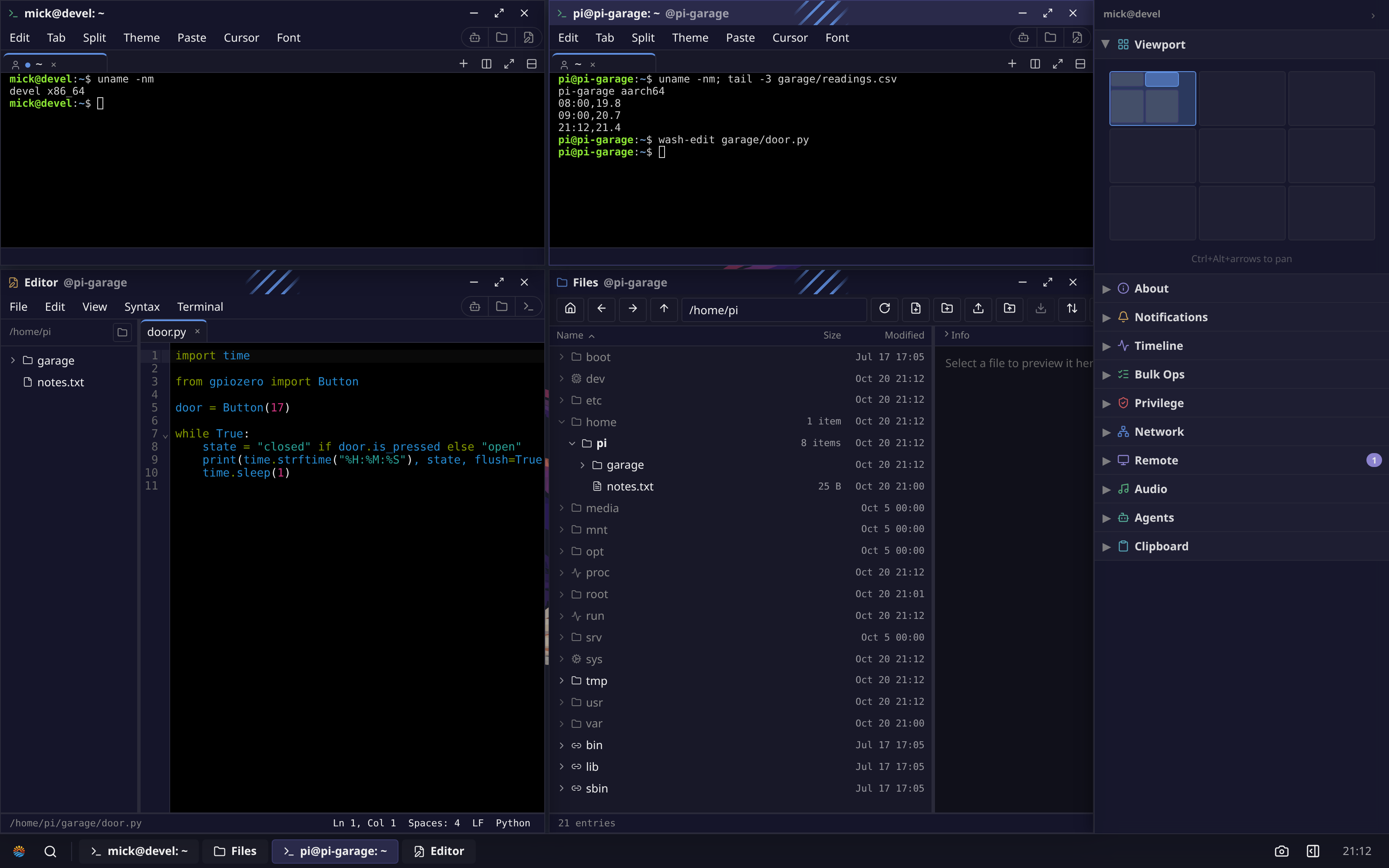Toggle the side panel from taskbar

tap(1313, 851)
